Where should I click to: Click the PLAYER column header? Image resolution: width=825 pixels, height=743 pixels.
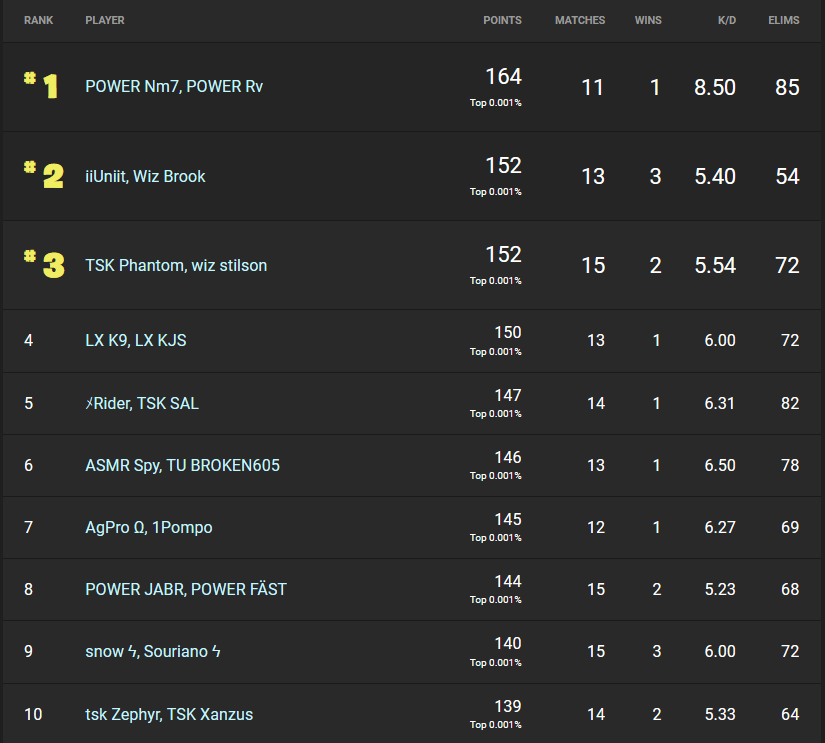[105, 20]
